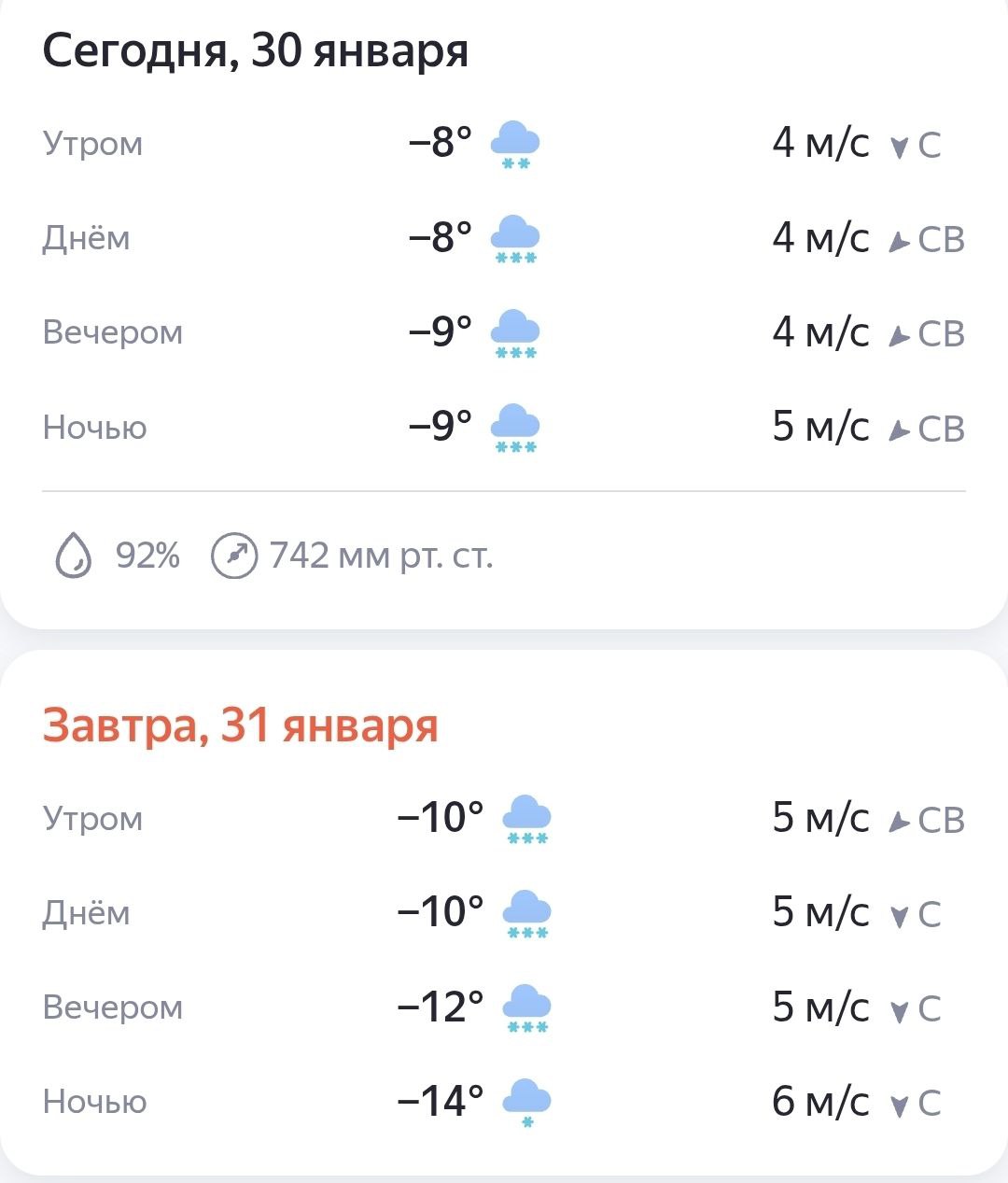Click tomorrow night's 6 м/с wind speed

click(819, 1102)
